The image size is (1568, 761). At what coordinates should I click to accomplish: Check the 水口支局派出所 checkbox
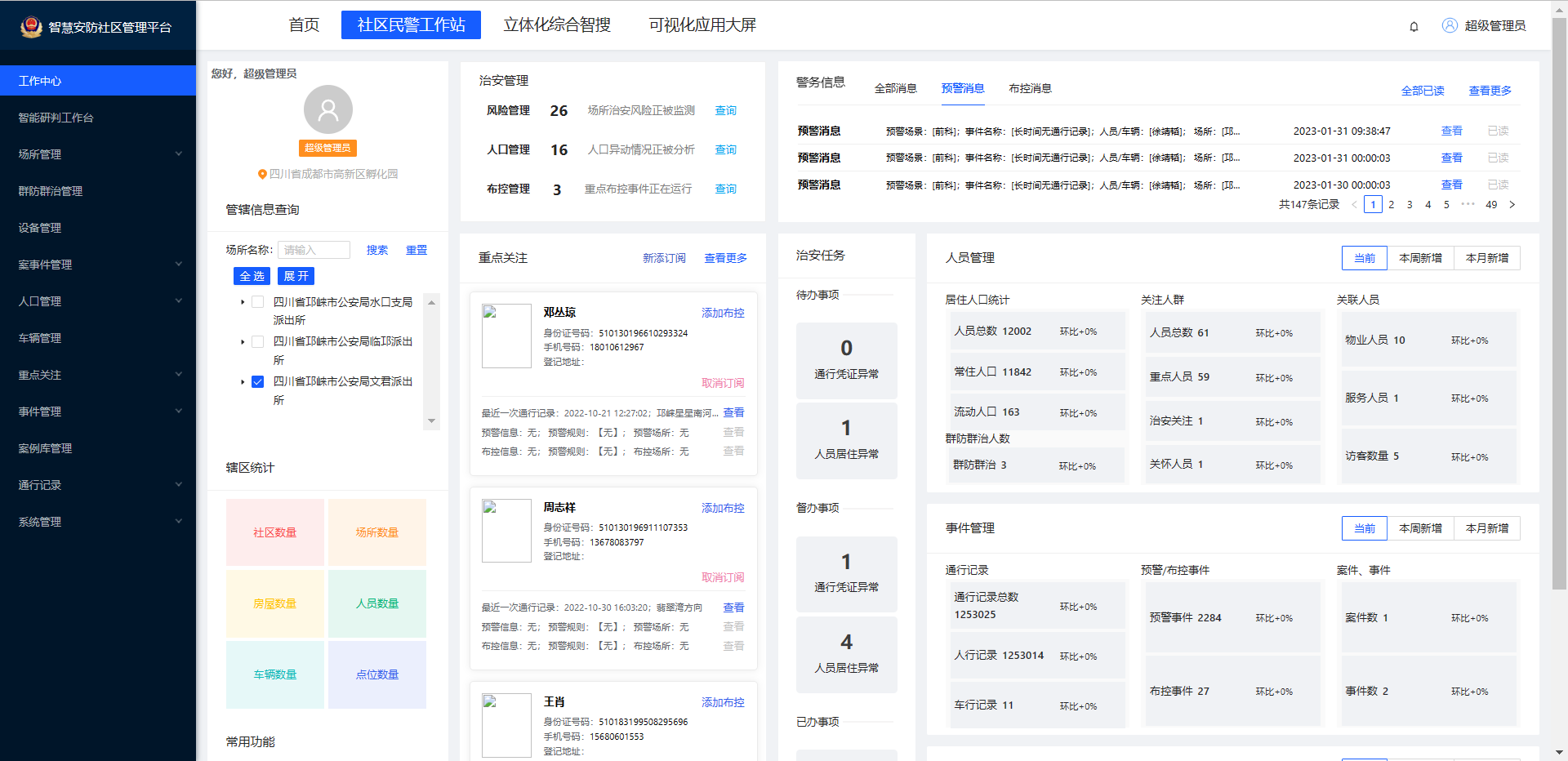[x=258, y=302]
